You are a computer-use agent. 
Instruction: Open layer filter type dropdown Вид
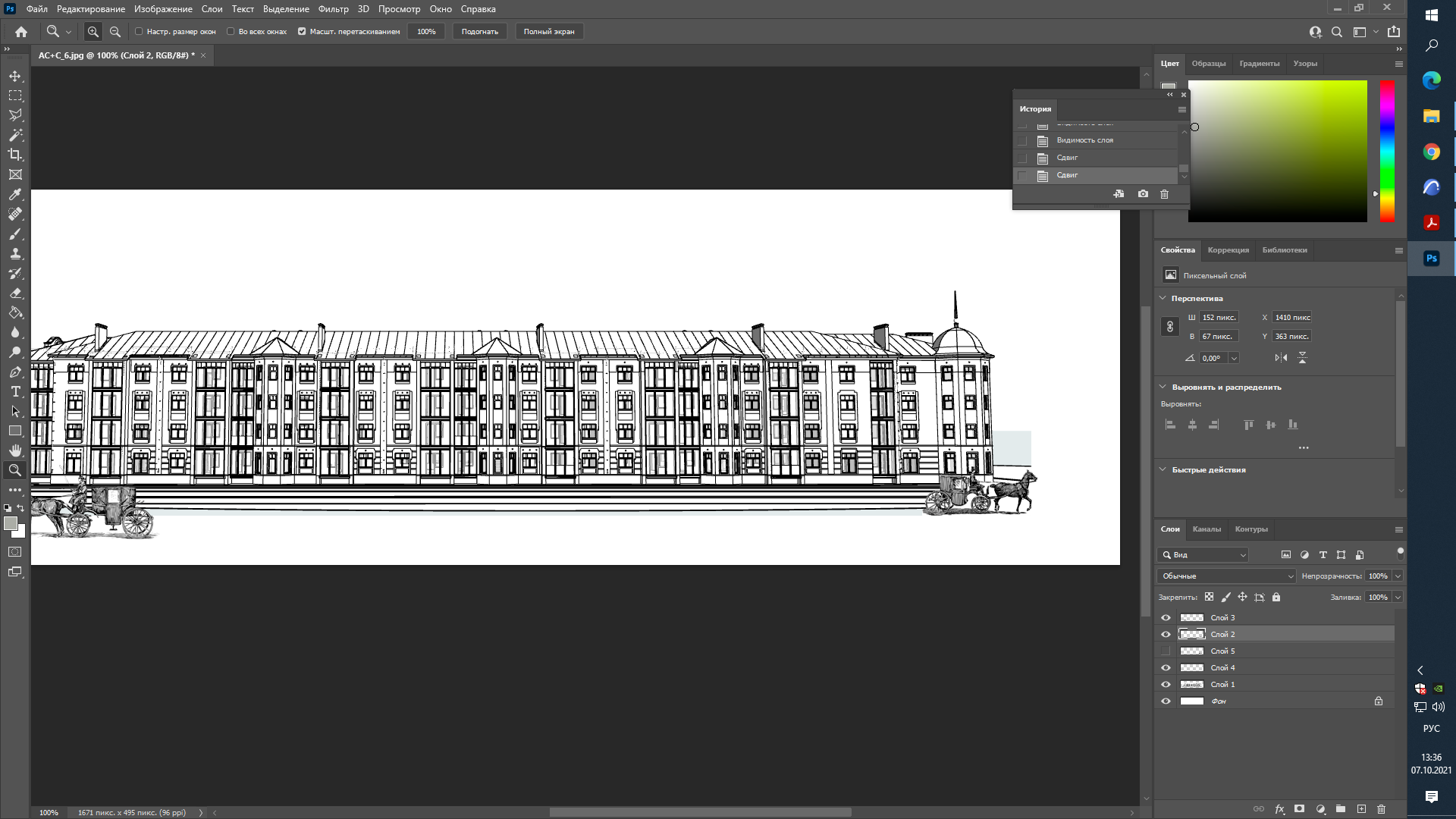[x=1203, y=555]
